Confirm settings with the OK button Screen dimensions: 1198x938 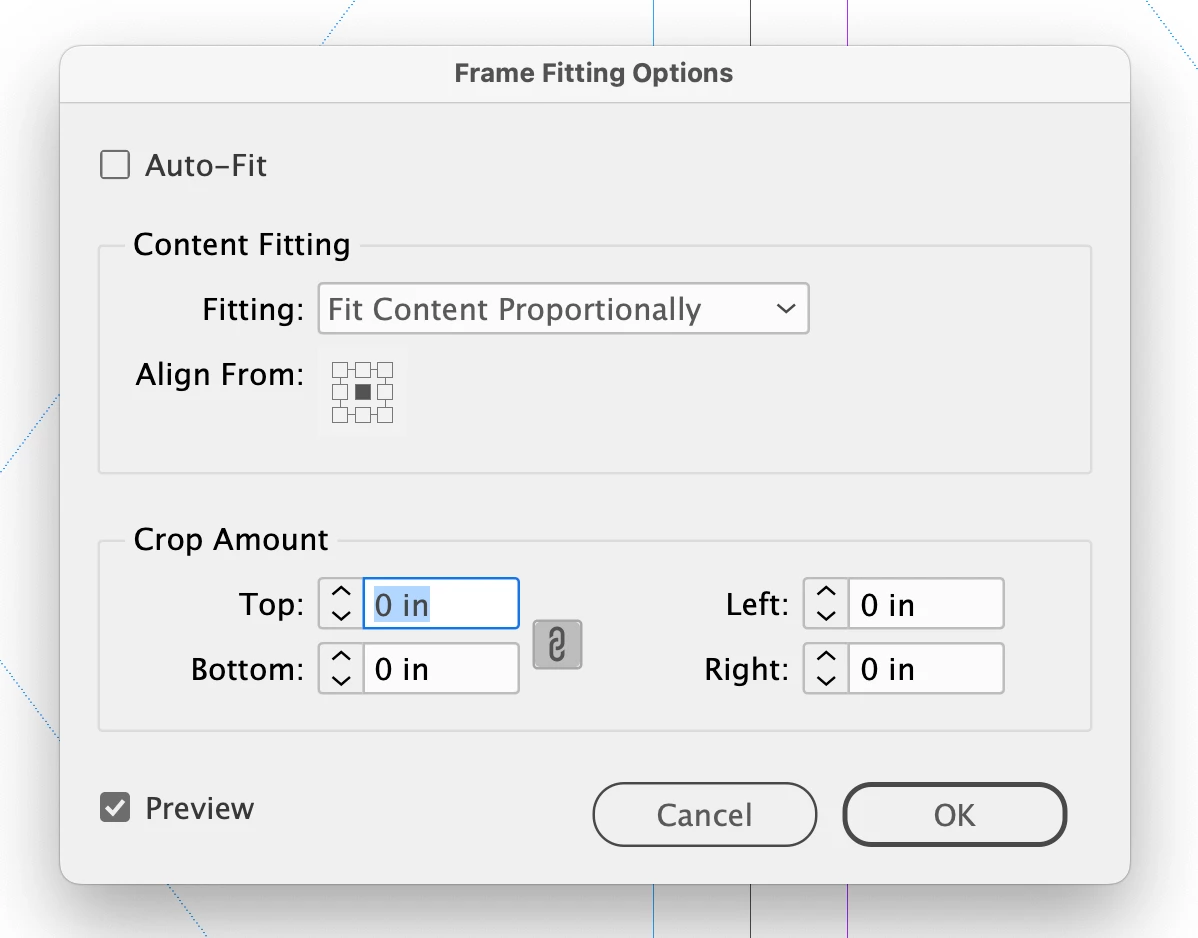click(954, 815)
